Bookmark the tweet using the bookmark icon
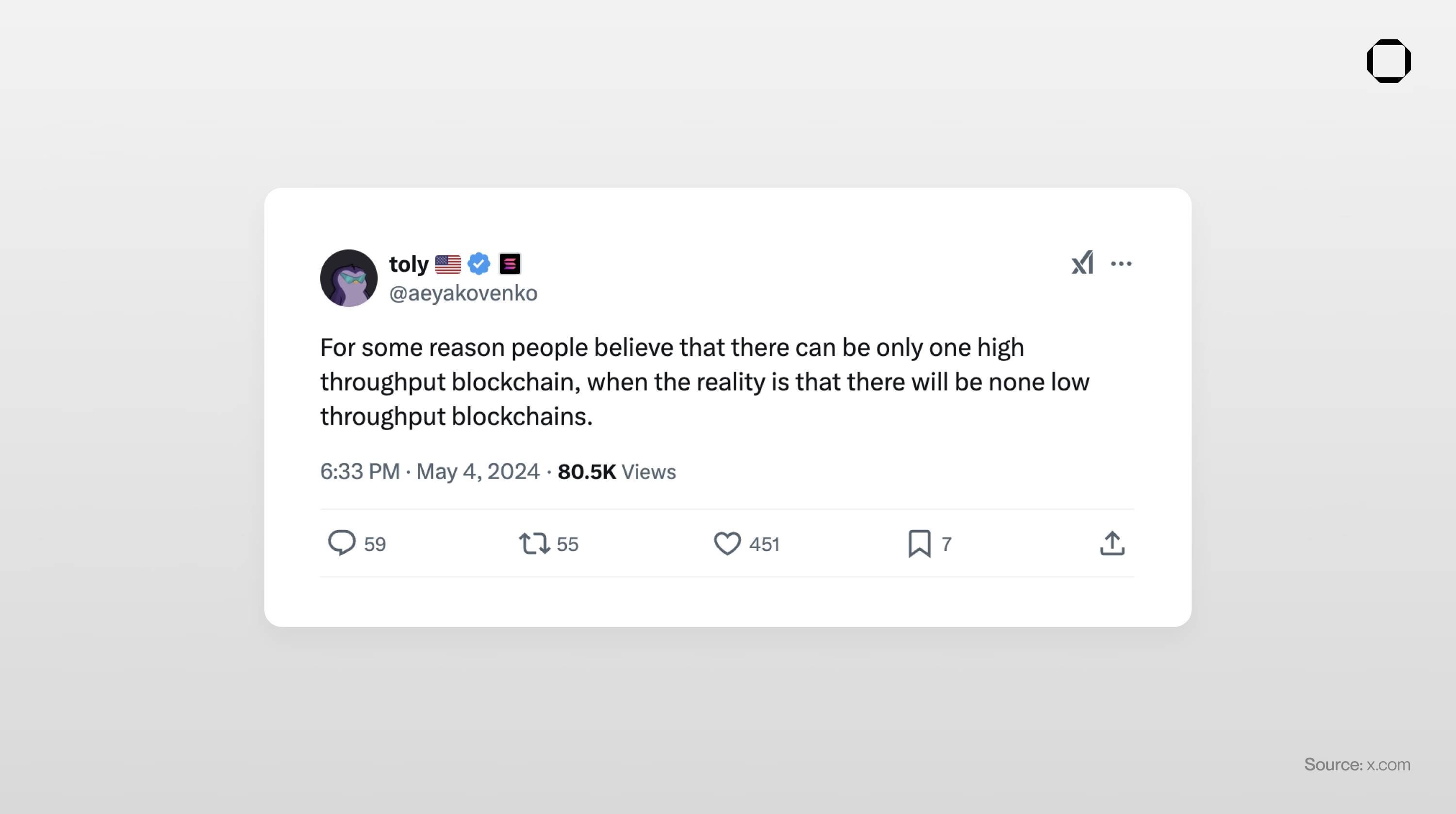The image size is (1456, 814). click(919, 543)
